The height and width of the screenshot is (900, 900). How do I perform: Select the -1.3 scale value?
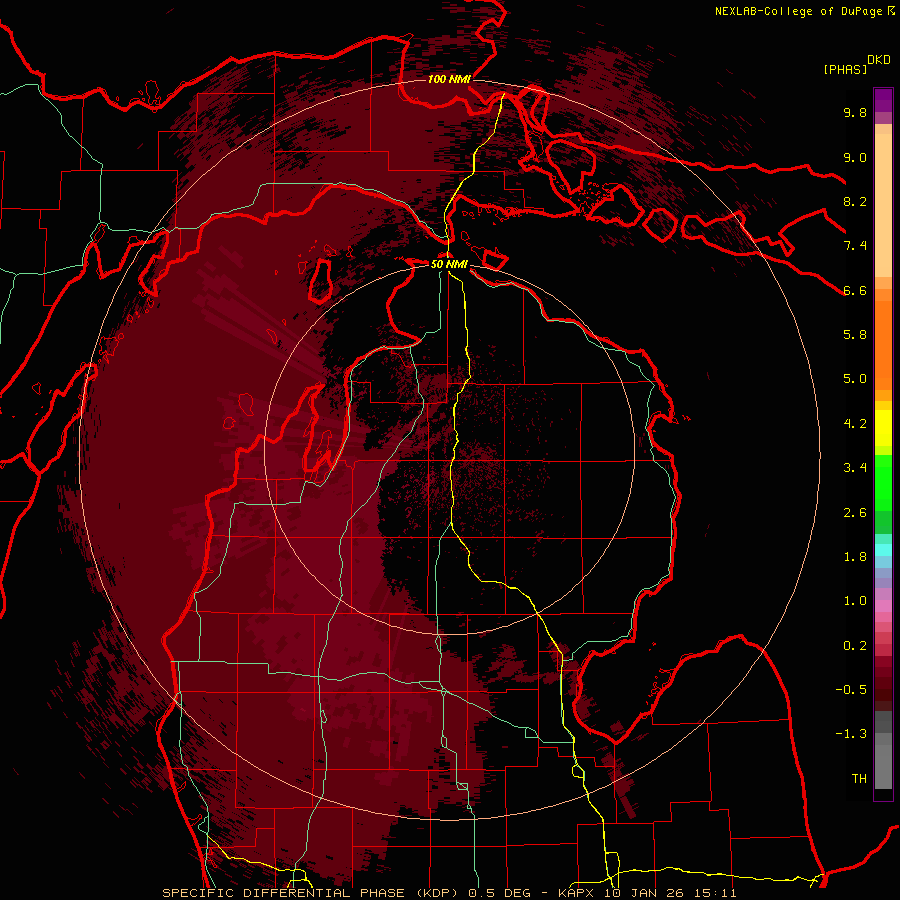[851, 734]
